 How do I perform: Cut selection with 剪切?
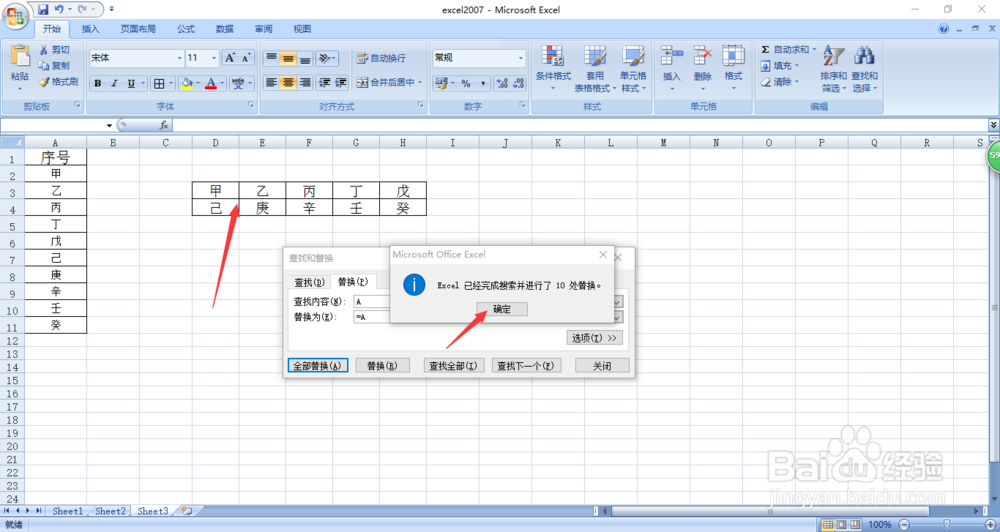54,50
